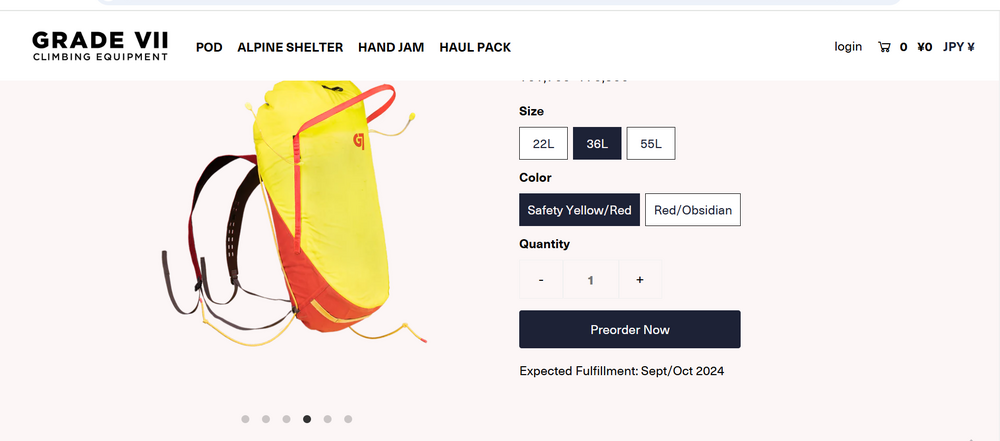The image size is (1000, 441).
Task: Pick the Safety Yellow/Red color
Action: coord(579,210)
